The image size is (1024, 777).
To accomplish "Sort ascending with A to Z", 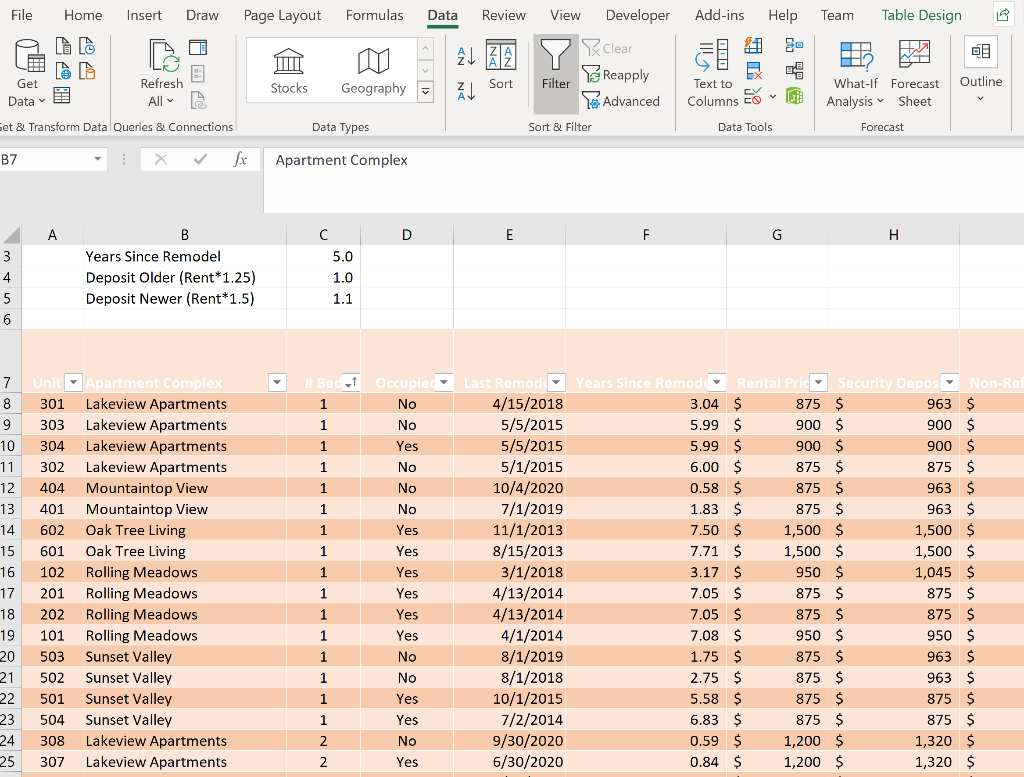I will click(x=465, y=55).
